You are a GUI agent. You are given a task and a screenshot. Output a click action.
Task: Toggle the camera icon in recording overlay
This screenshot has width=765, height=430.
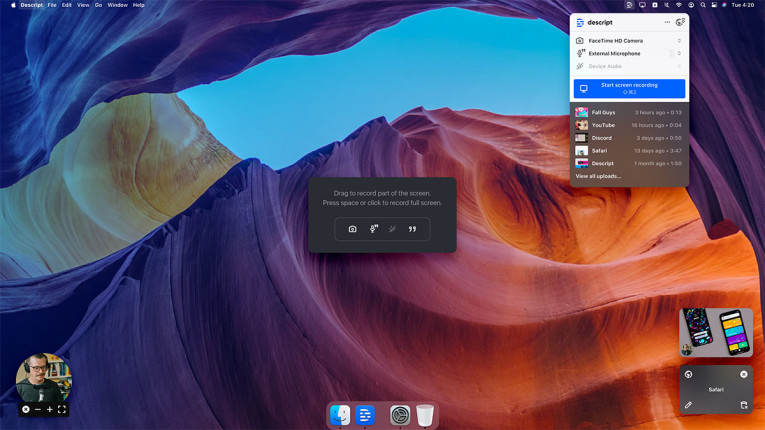[352, 229]
